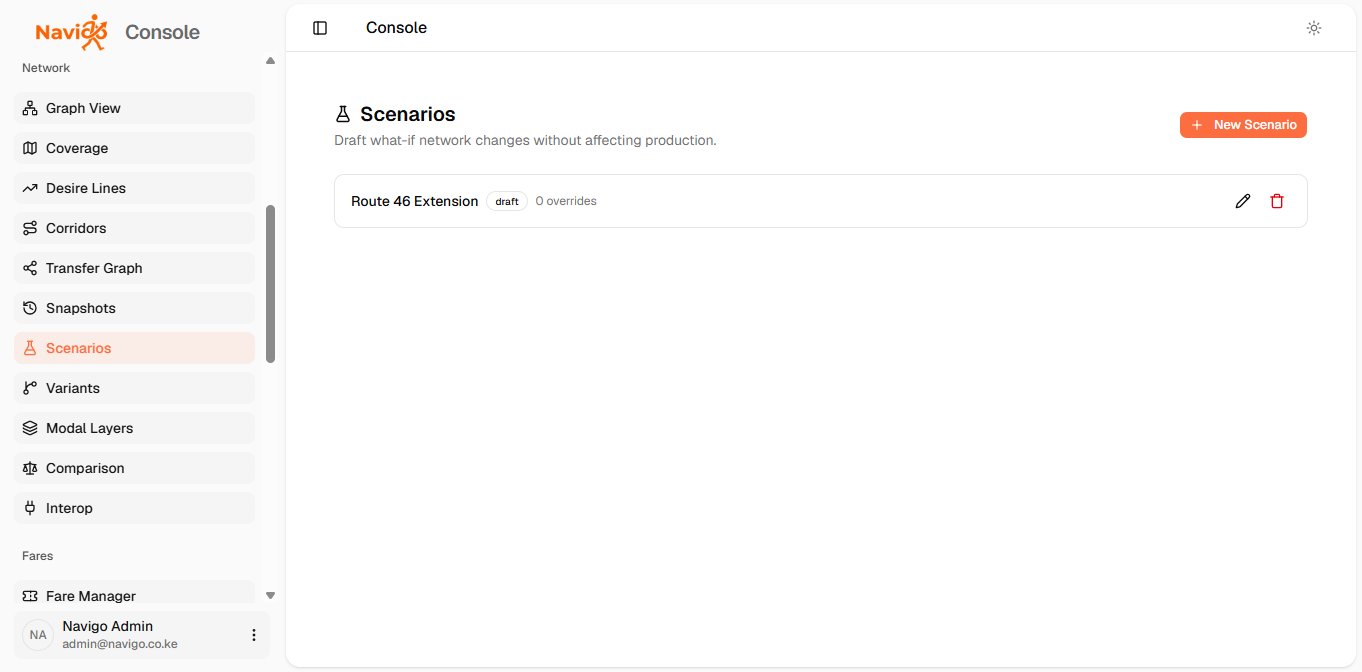Delete Route 46 Extension using trash icon
Viewport: 1362px width, 672px height.
pos(1277,201)
